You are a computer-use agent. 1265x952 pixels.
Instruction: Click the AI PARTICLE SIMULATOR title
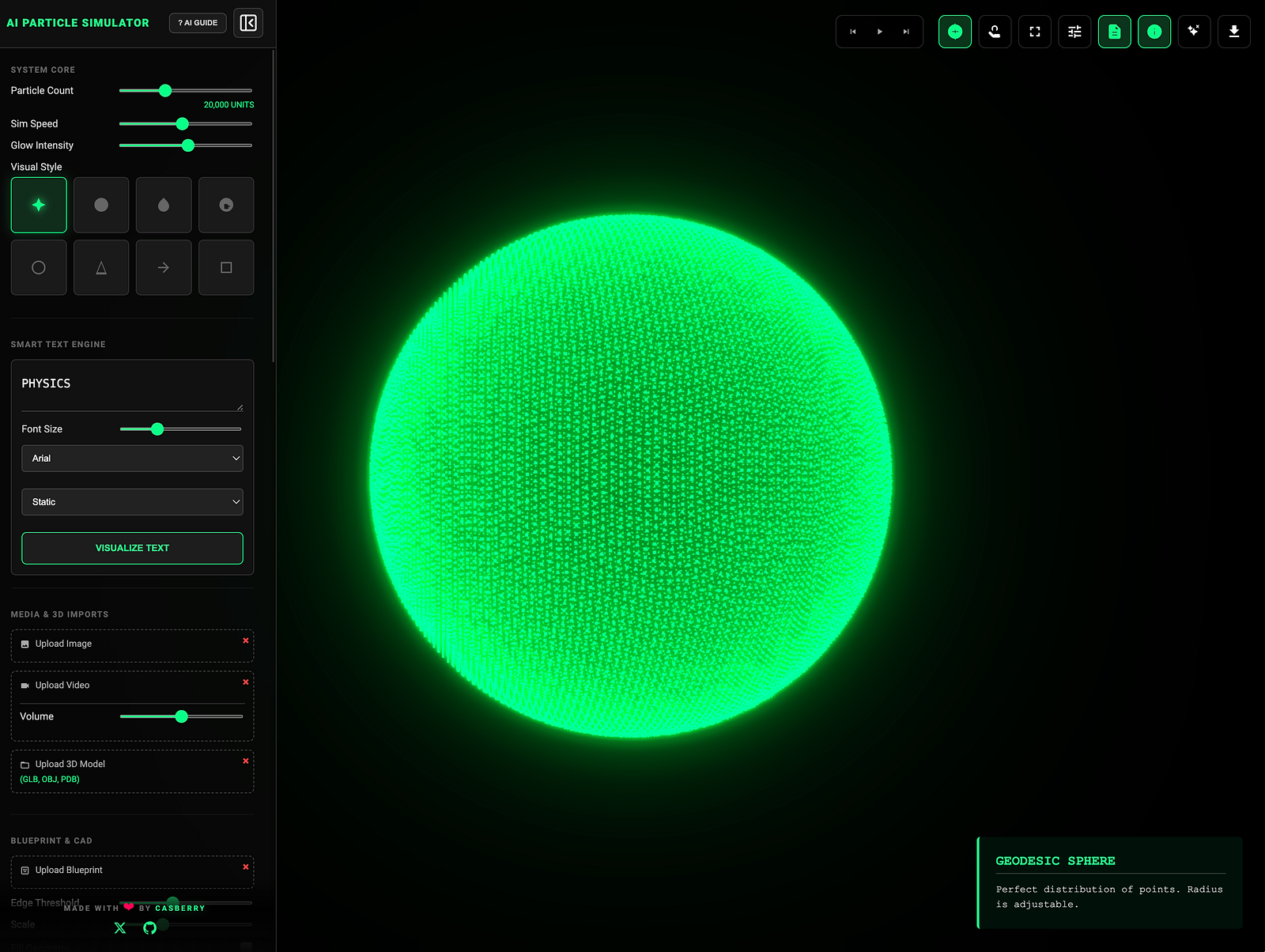(x=77, y=23)
